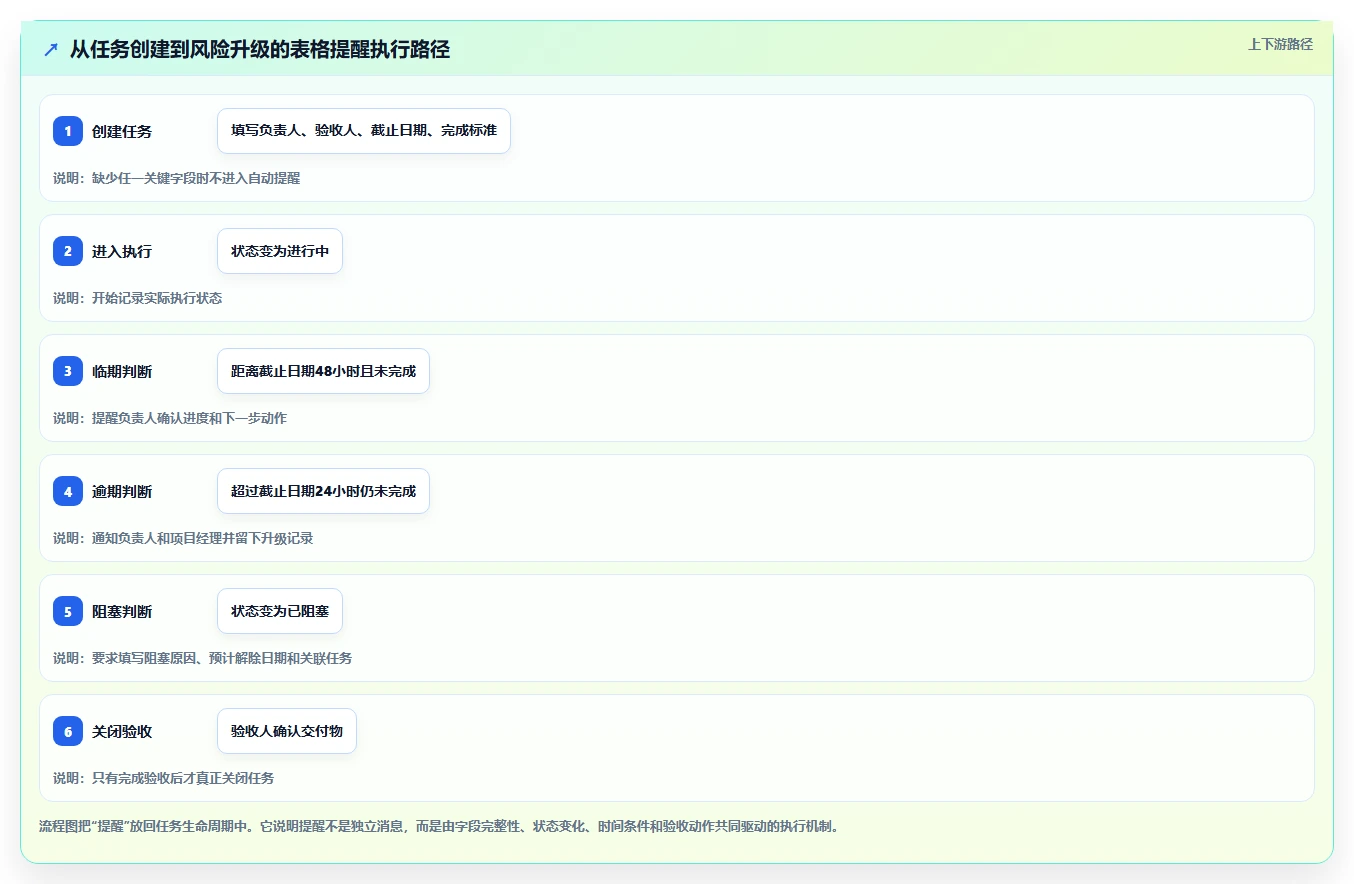Click the 逾期判断 step name
This screenshot has height=884, width=1354.
pos(122,491)
